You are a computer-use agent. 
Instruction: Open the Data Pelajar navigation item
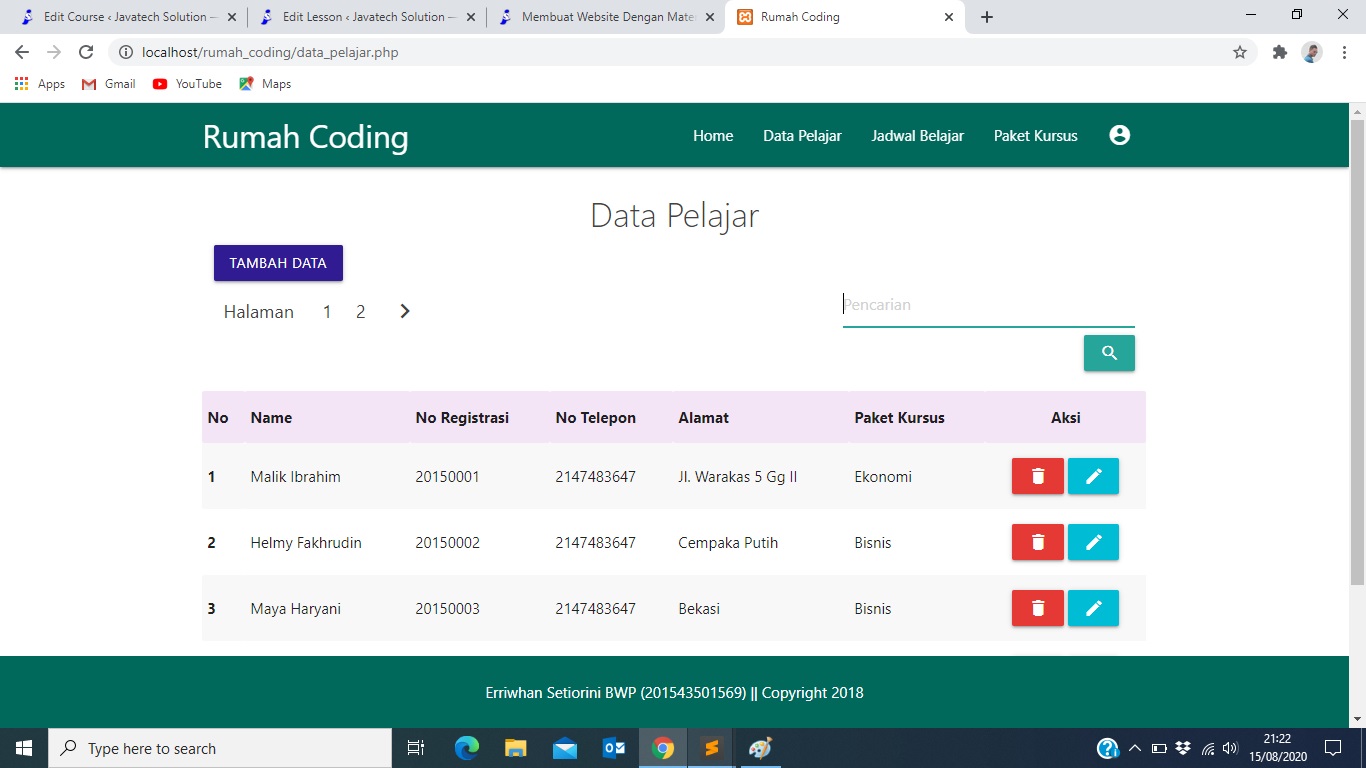(802, 136)
